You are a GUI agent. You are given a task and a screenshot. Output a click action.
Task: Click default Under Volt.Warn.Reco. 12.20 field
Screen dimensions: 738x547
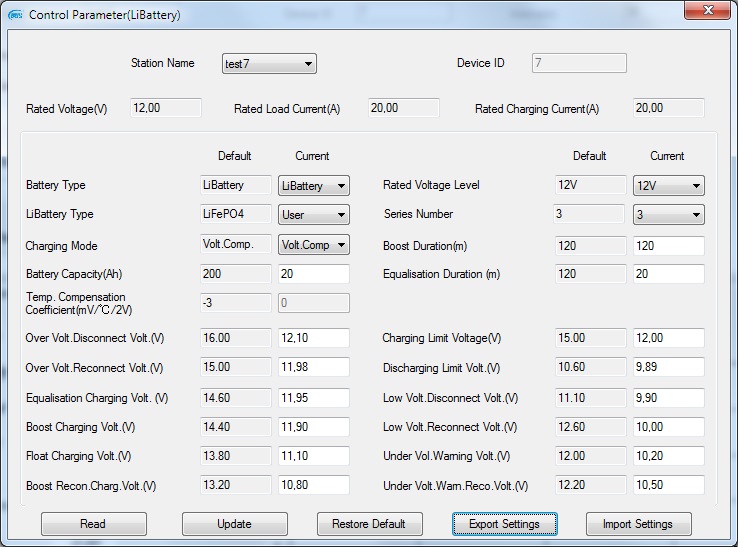(591, 485)
